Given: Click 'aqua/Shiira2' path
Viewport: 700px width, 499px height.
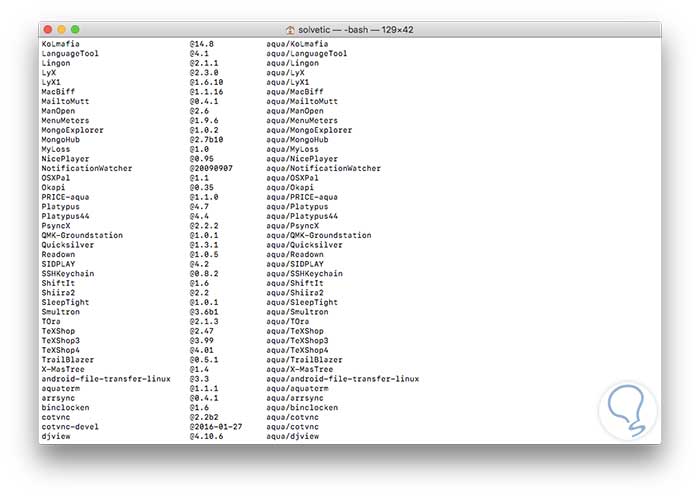Looking at the screenshot, I should click(x=295, y=293).
